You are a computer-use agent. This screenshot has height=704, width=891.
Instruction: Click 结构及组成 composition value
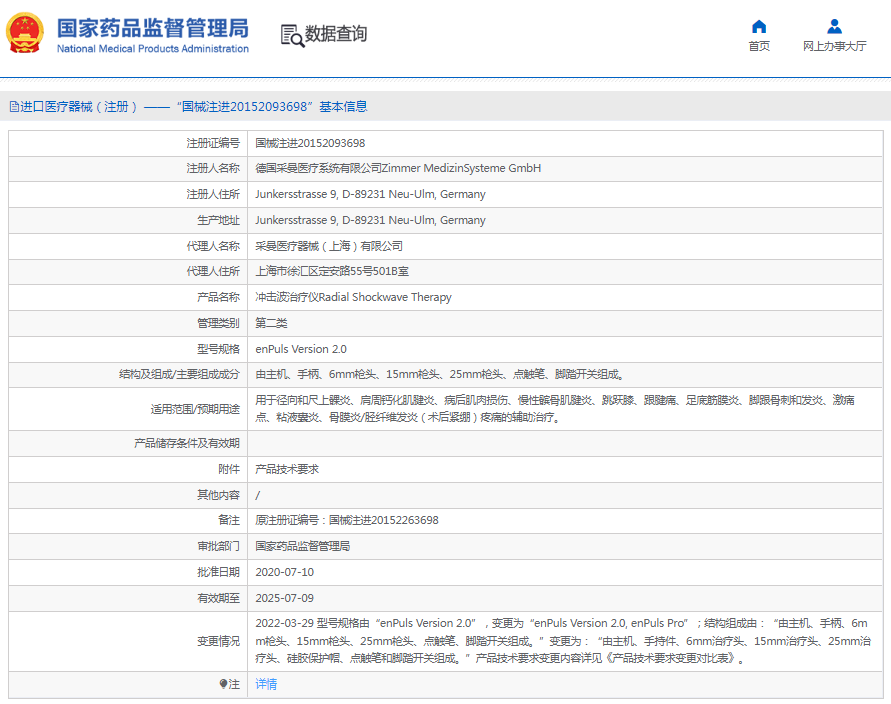(440, 374)
